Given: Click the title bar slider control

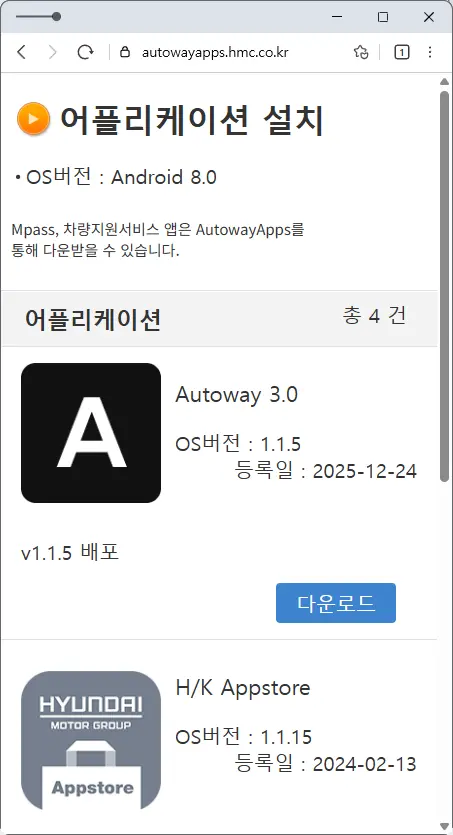Looking at the screenshot, I should [x=38, y=17].
